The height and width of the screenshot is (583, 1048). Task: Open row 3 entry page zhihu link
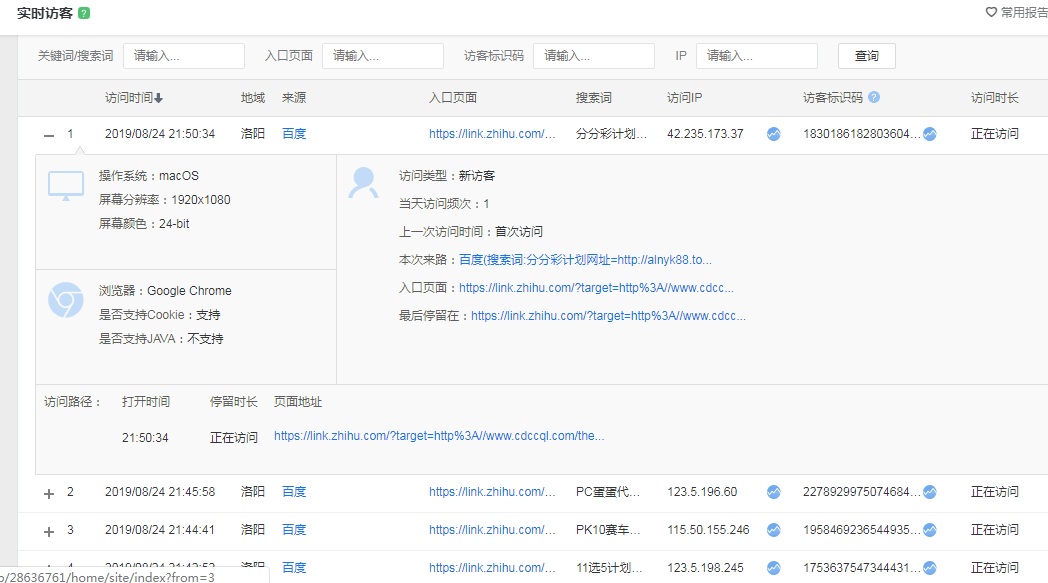click(x=492, y=530)
